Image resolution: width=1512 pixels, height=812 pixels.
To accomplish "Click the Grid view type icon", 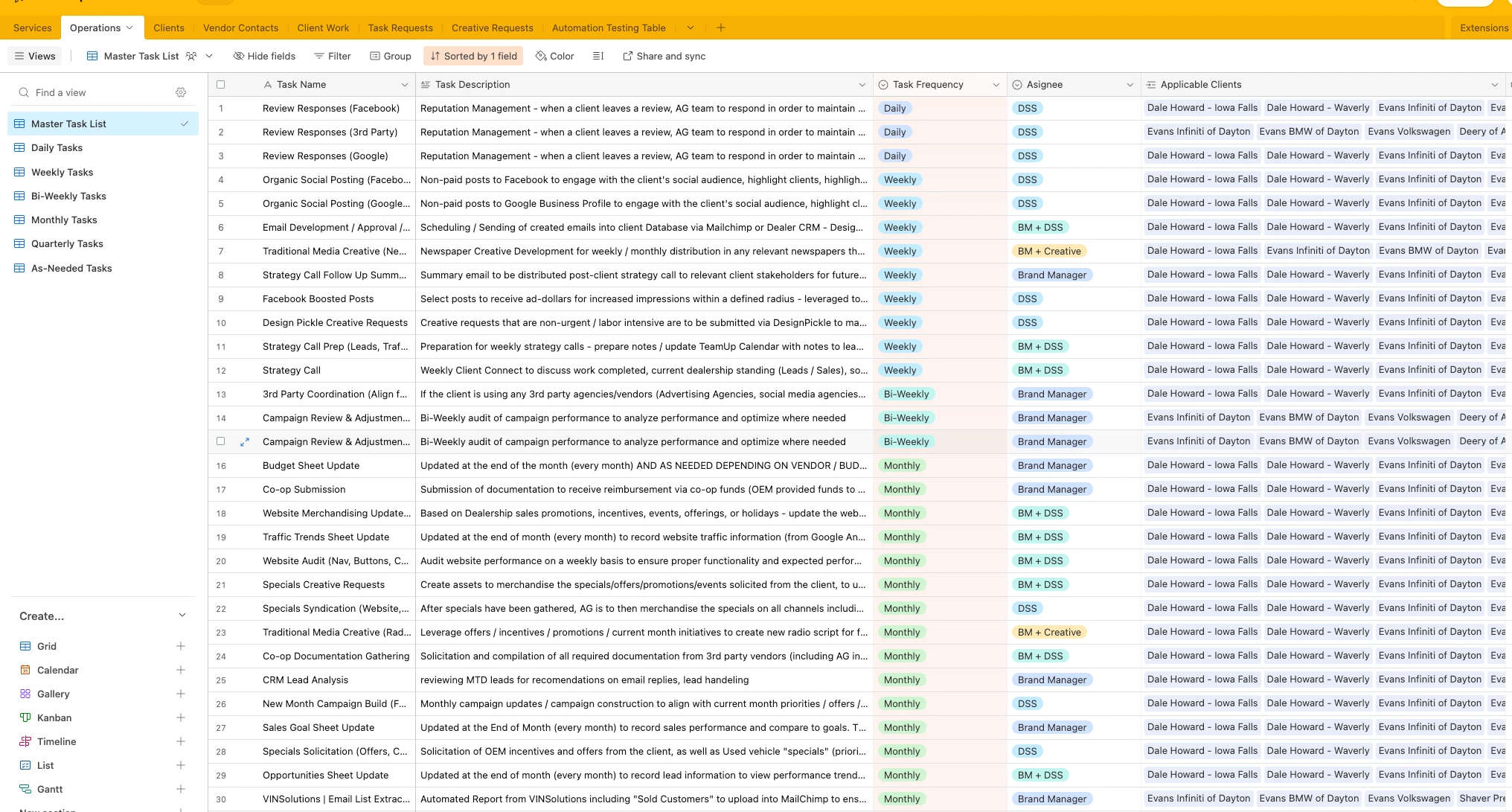I will tap(25, 646).
